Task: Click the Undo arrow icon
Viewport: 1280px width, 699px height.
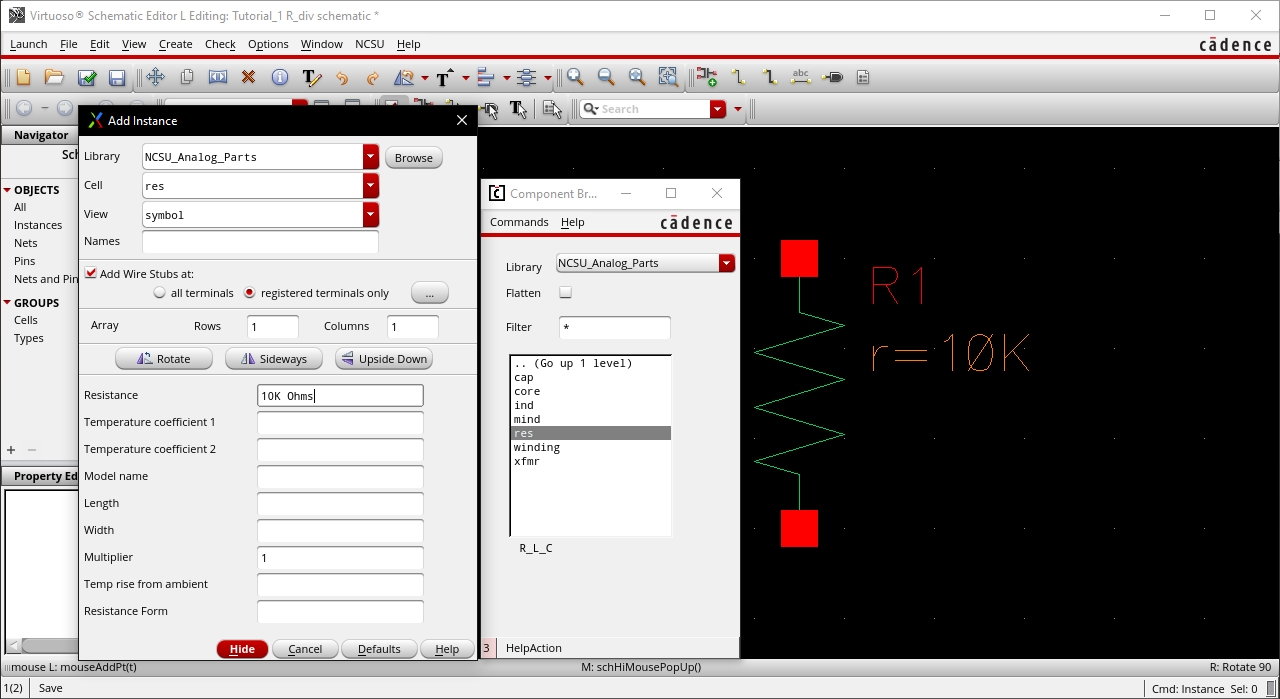Action: (342, 77)
